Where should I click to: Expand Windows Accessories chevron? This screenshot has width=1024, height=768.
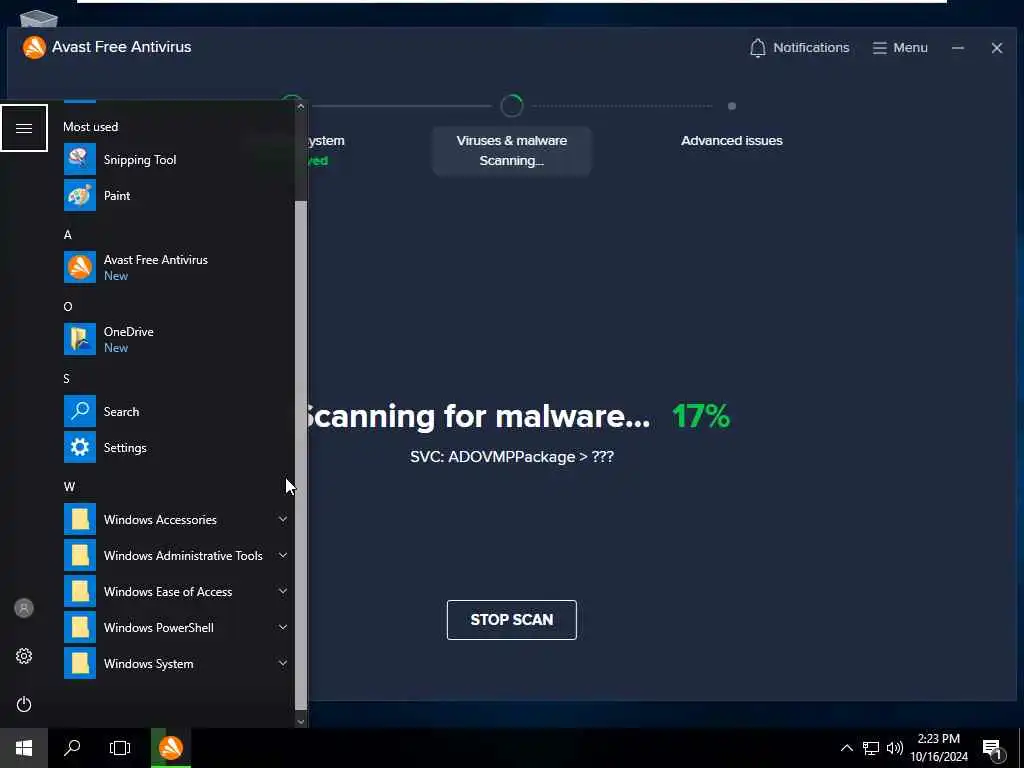[283, 519]
